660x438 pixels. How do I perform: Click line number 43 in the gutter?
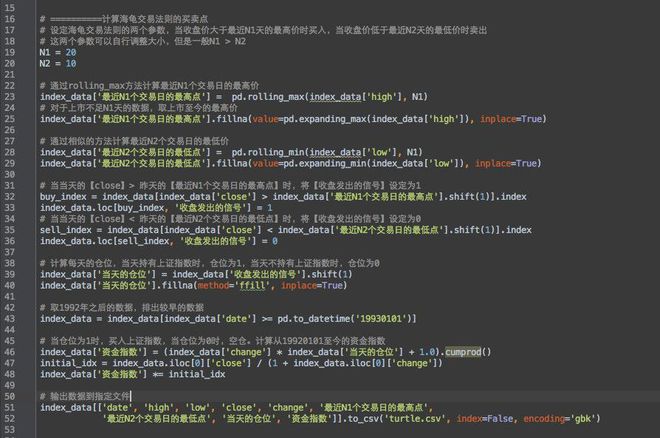pos(9,319)
